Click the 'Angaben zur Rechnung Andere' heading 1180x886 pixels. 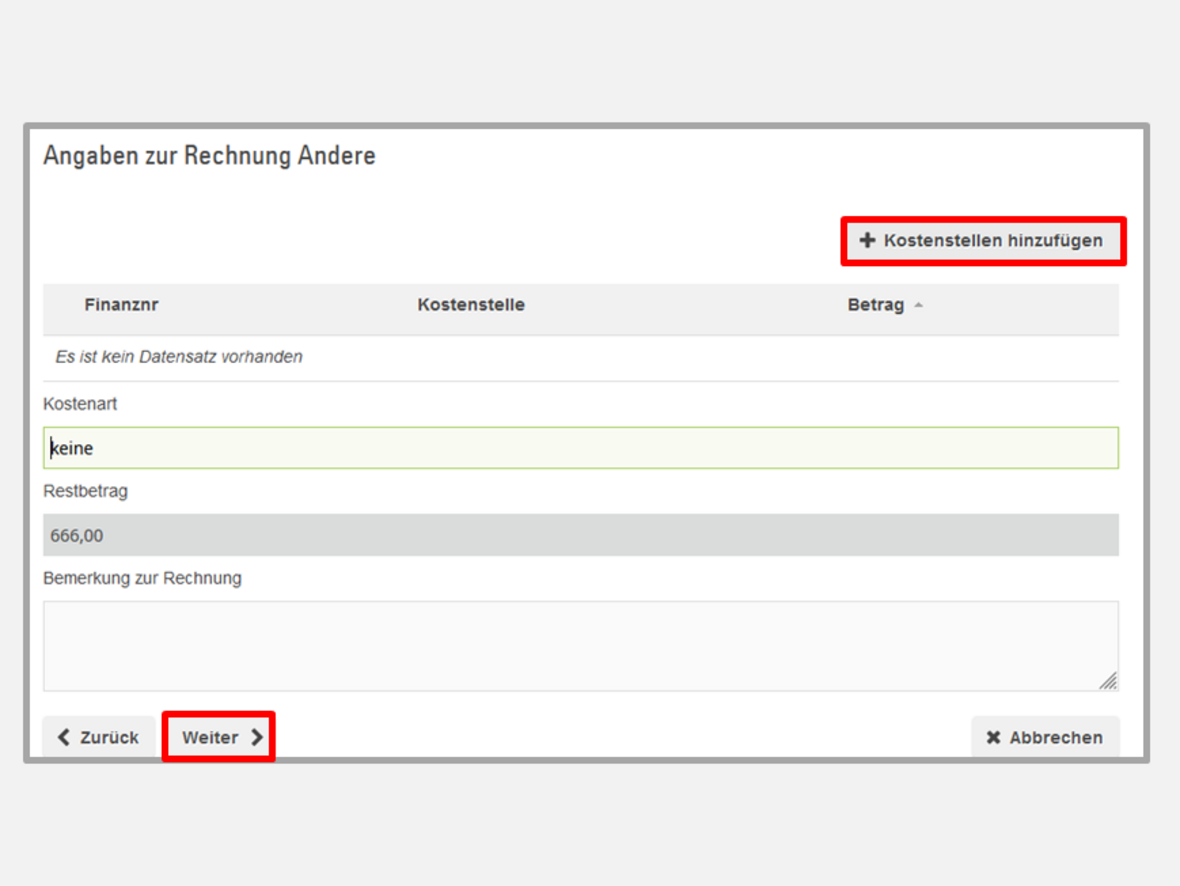[209, 156]
